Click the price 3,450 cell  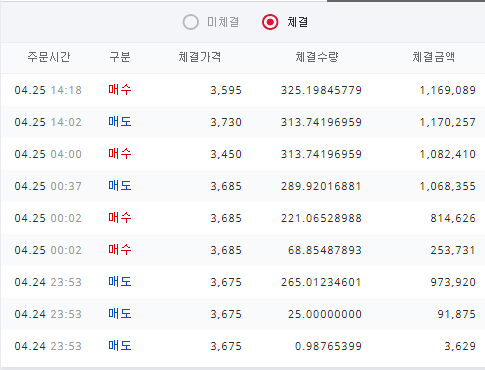226,154
